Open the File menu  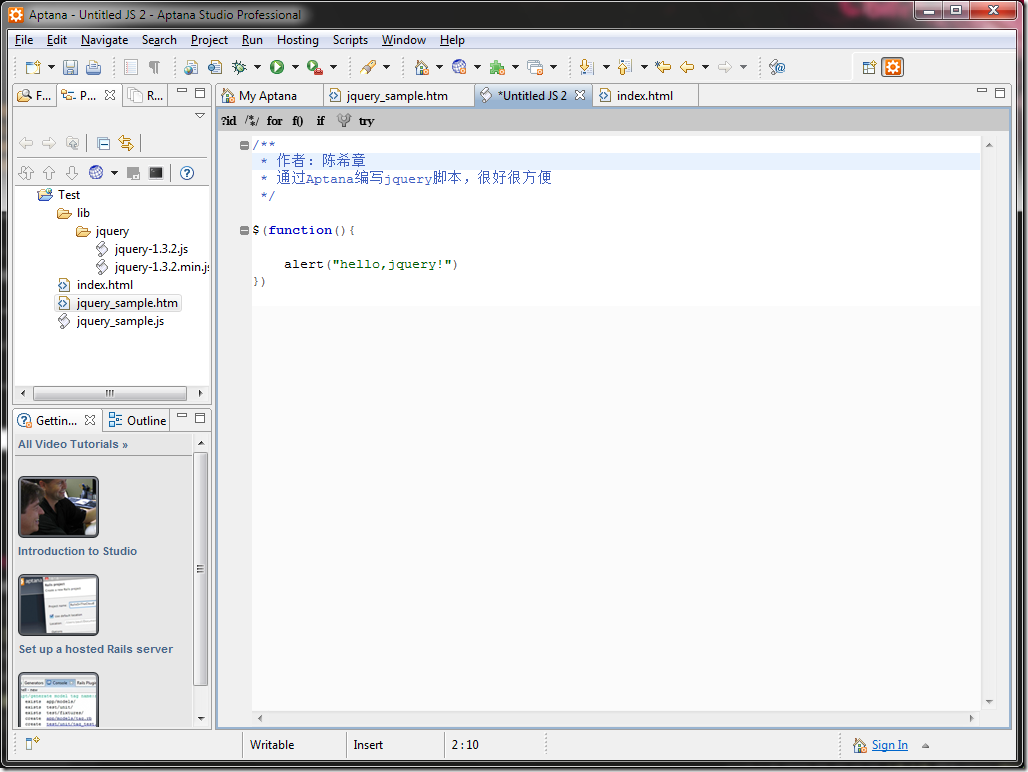[x=24, y=40]
